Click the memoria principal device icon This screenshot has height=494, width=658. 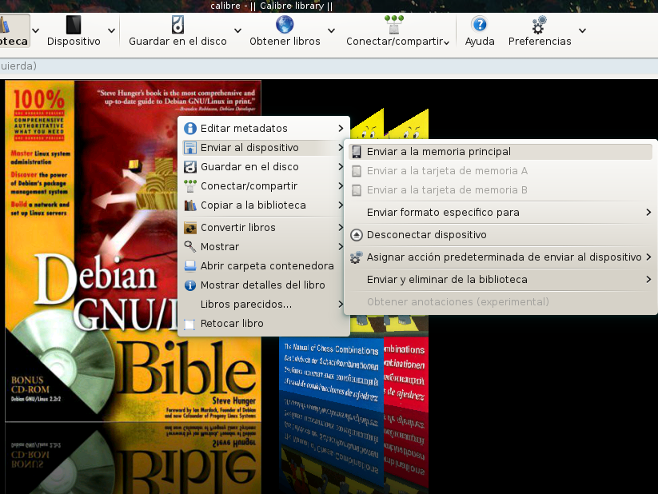(356, 152)
